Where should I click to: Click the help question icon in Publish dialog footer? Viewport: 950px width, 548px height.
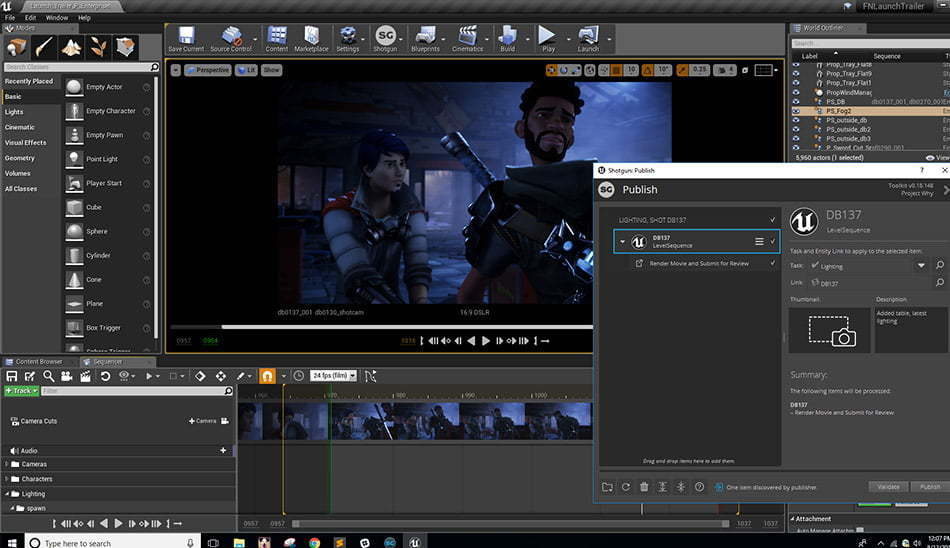coord(699,487)
